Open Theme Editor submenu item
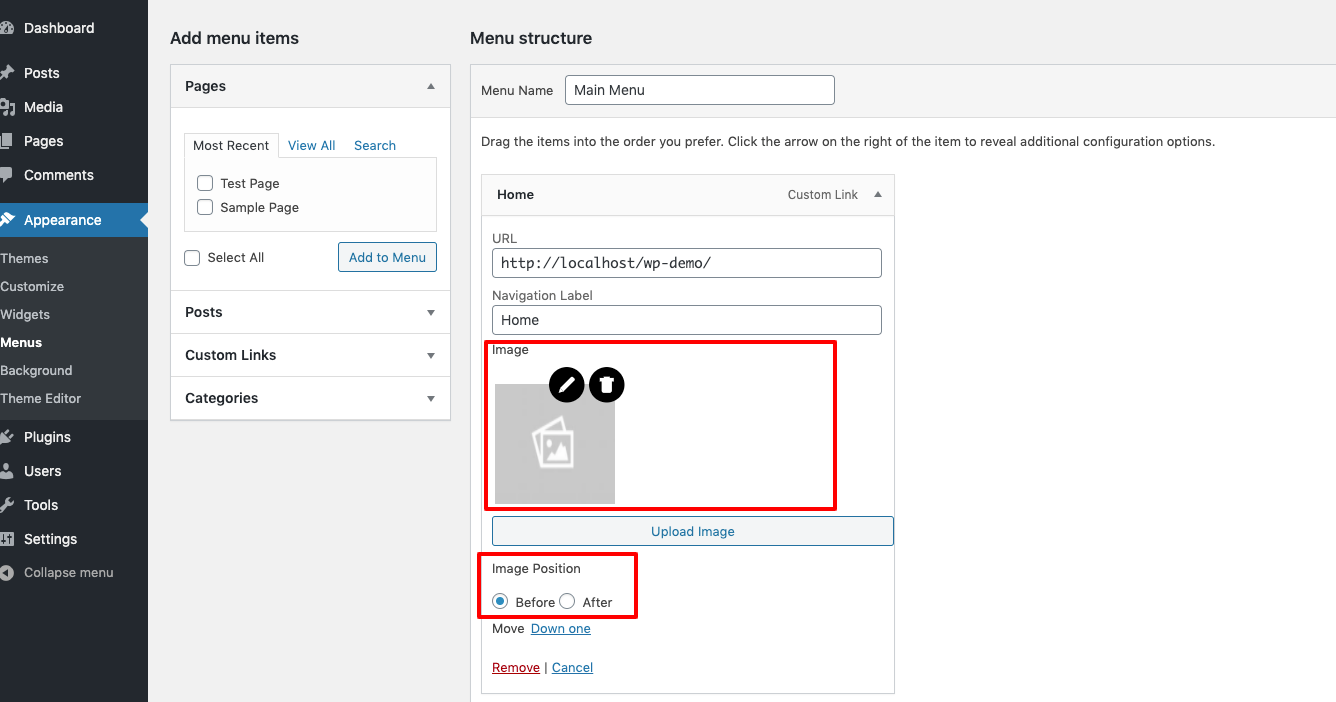This screenshot has width=1336, height=702. click(41, 398)
